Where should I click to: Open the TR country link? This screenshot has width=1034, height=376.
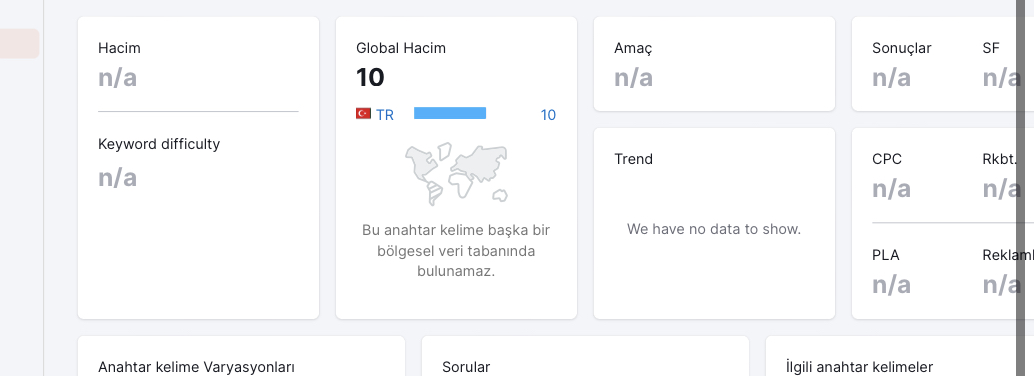pos(384,115)
